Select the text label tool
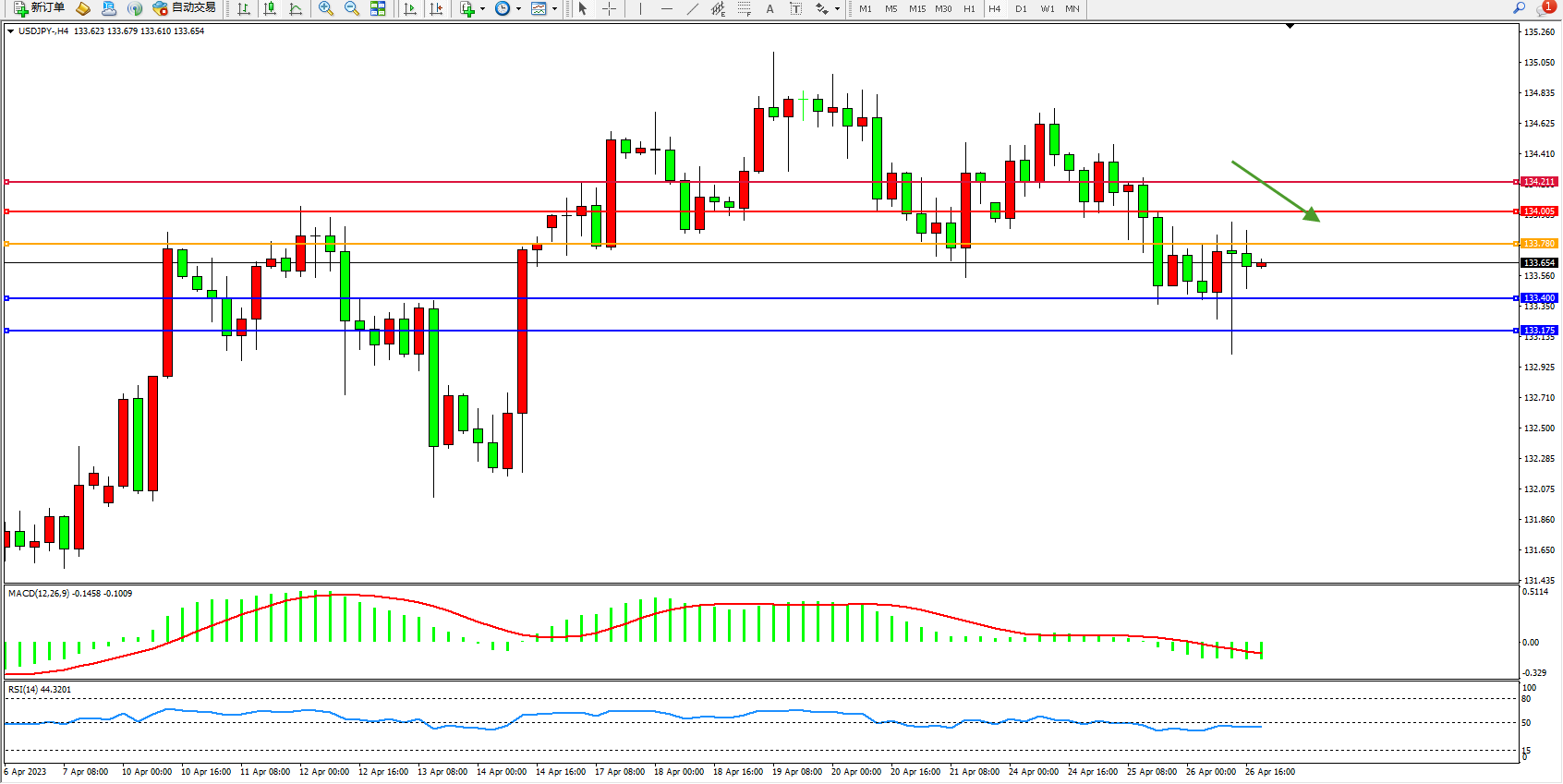Image resolution: width=1563 pixels, height=784 pixels. pos(795,8)
